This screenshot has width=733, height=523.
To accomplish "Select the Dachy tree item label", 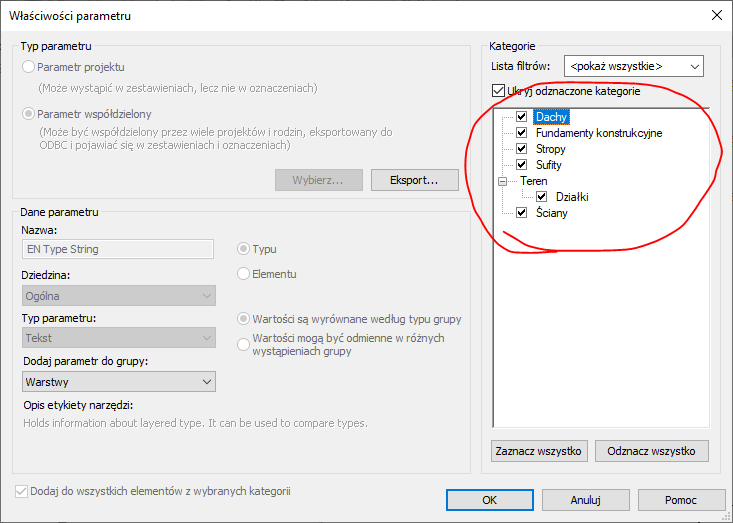I will click(x=551, y=117).
